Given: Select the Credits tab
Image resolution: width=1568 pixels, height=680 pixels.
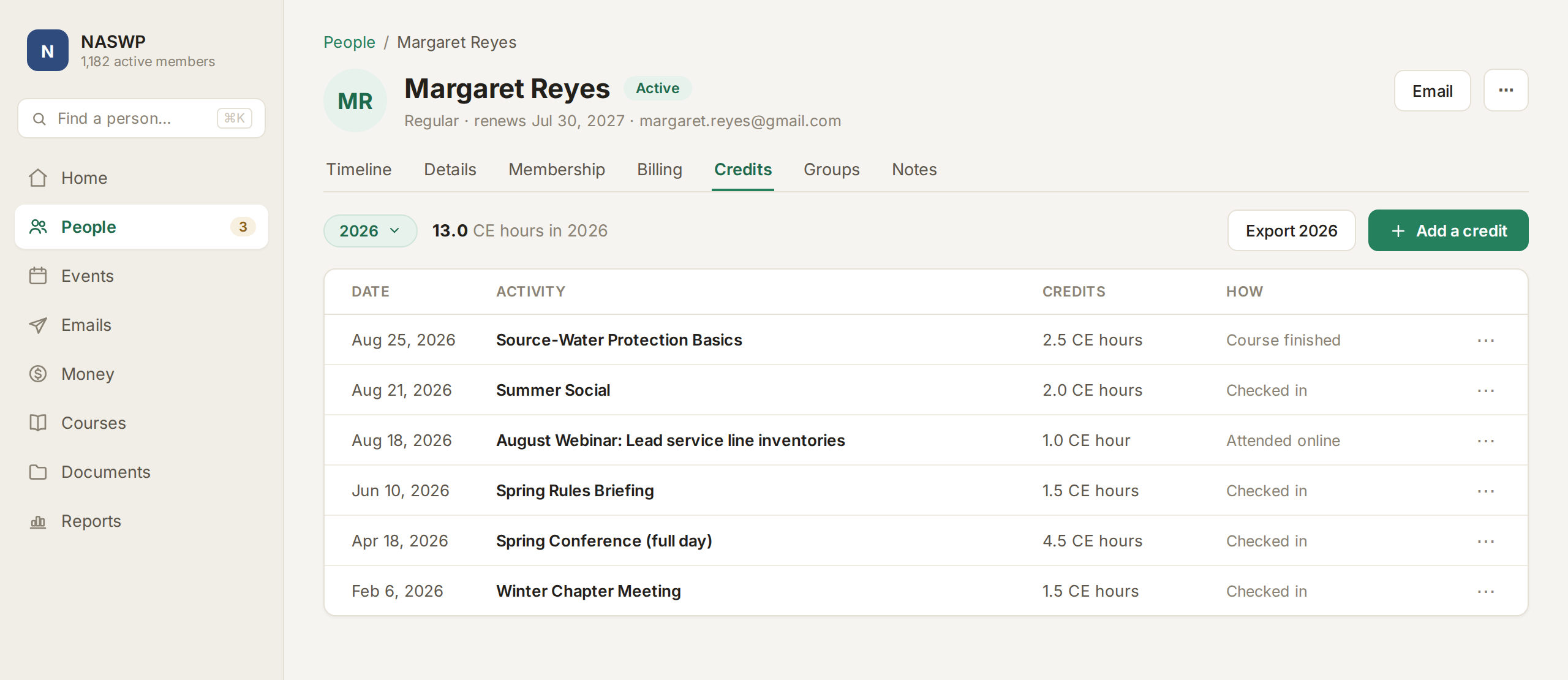Looking at the screenshot, I should [743, 170].
